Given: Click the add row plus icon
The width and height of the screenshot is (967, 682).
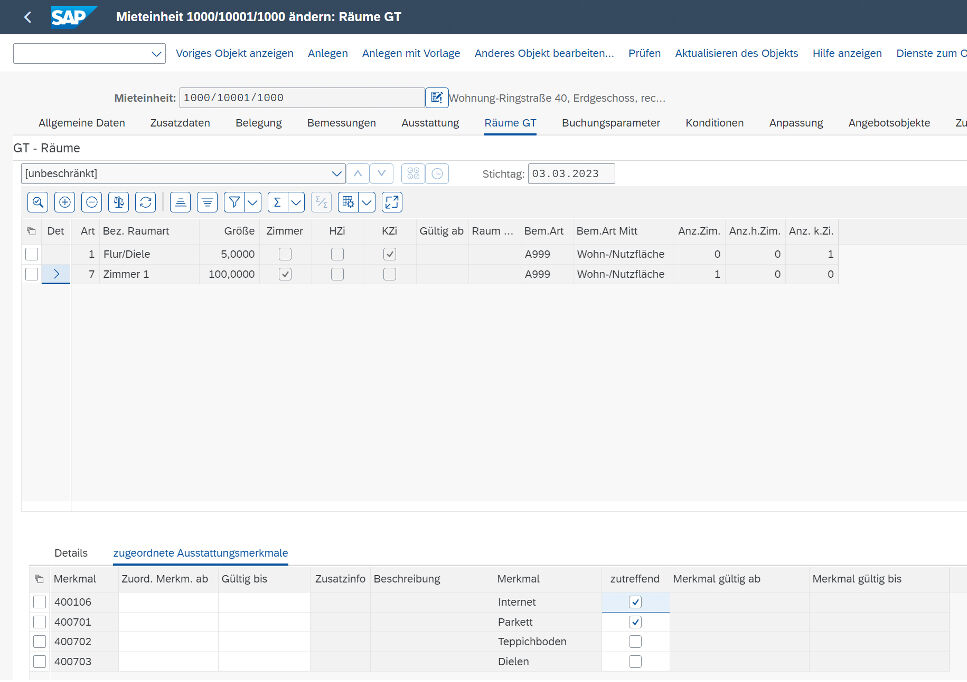Looking at the screenshot, I should [65, 202].
